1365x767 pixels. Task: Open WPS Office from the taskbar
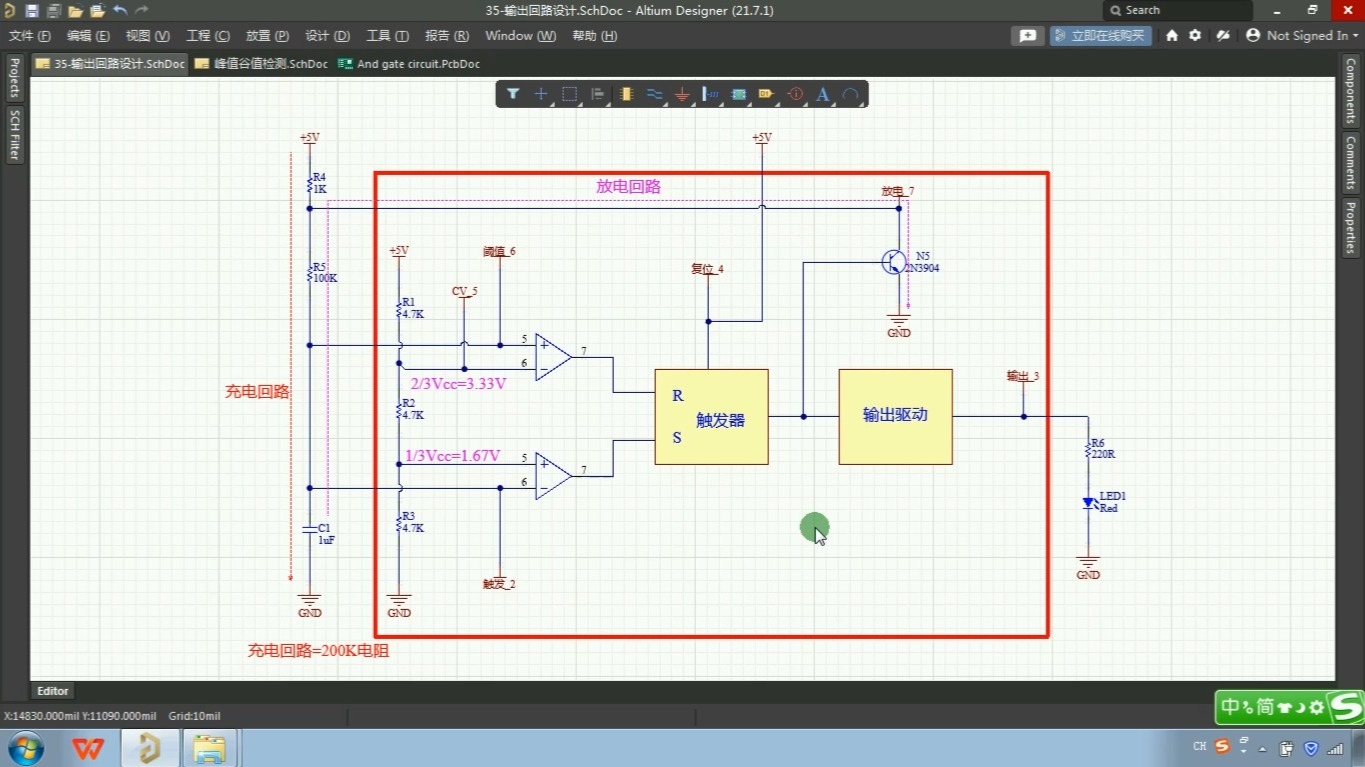[88, 747]
